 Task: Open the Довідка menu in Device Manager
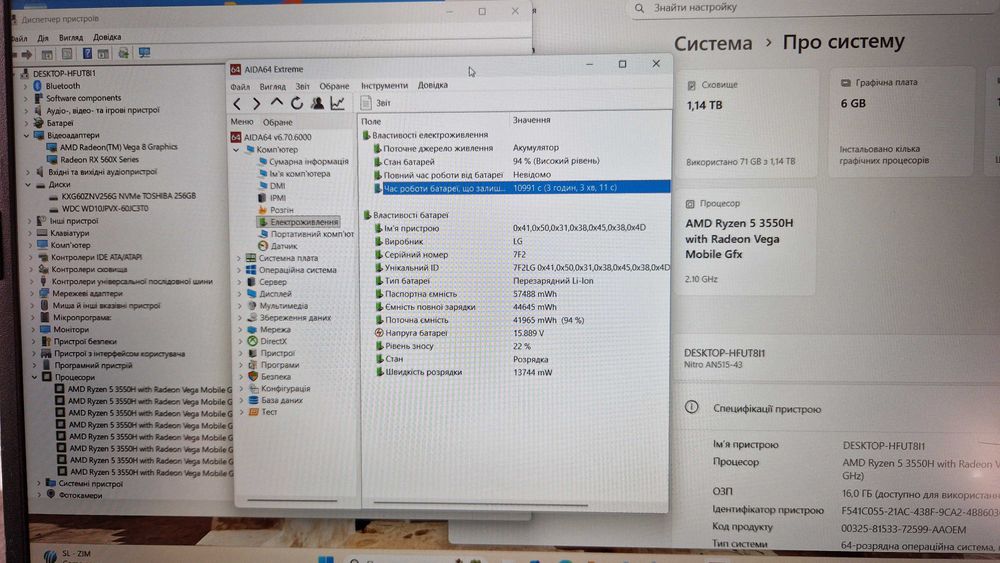pos(107,37)
